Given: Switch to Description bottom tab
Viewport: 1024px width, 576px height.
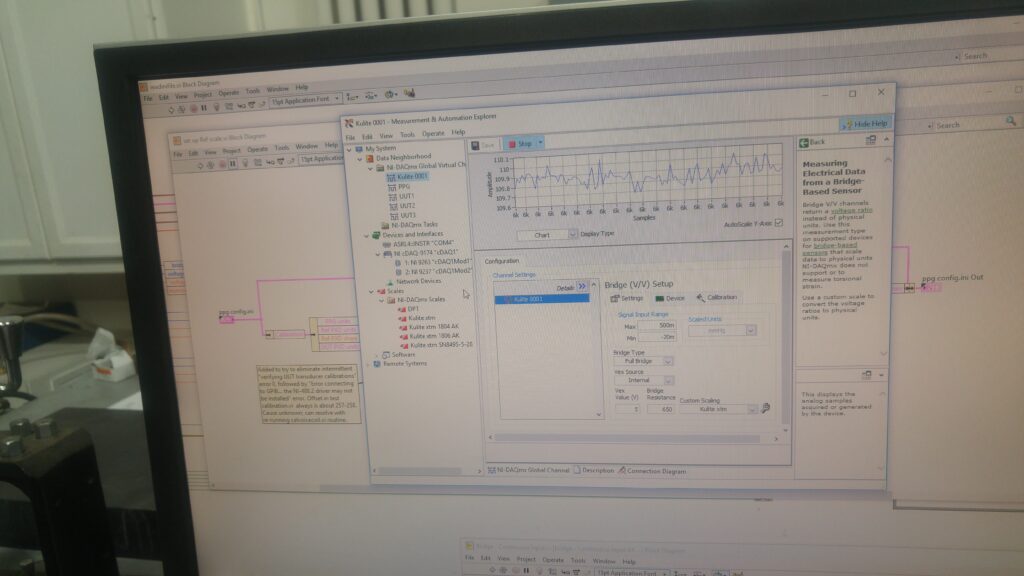Looking at the screenshot, I should [594, 470].
